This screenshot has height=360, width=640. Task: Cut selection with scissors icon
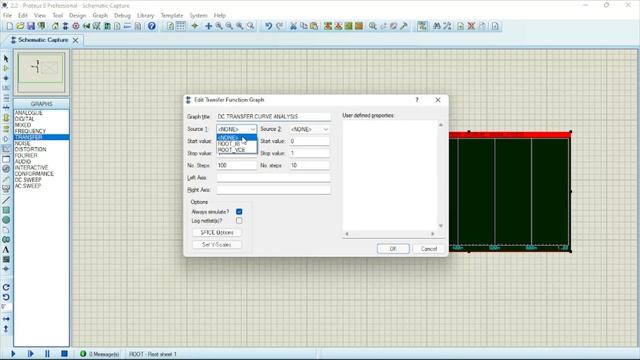pos(293,26)
